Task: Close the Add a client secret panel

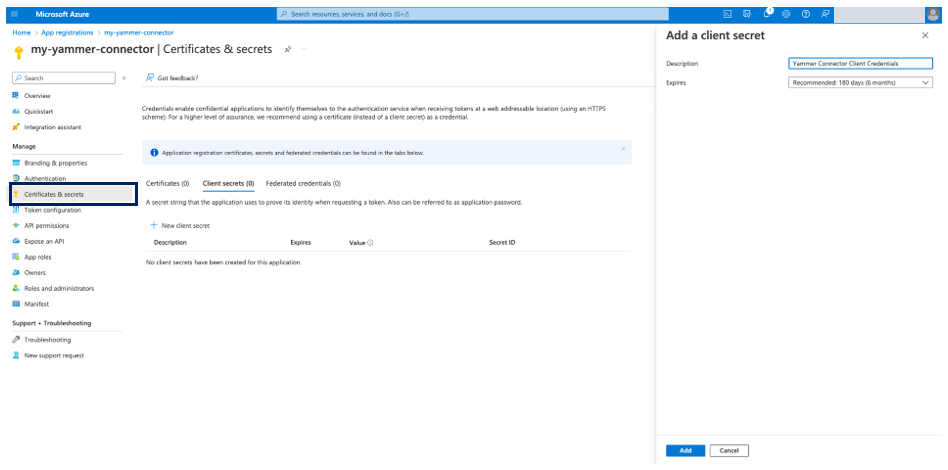Action: click(x=925, y=36)
